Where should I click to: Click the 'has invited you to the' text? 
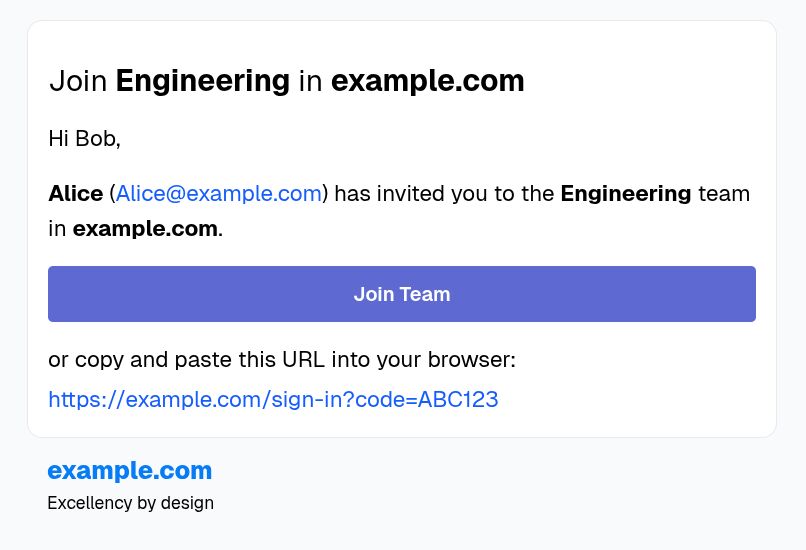(x=444, y=193)
